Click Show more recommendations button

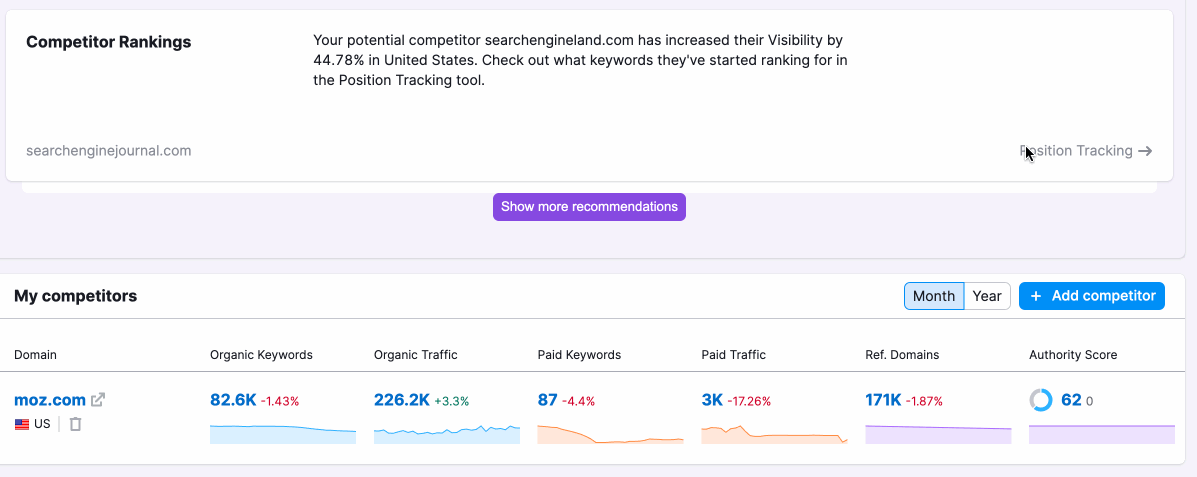click(x=589, y=207)
